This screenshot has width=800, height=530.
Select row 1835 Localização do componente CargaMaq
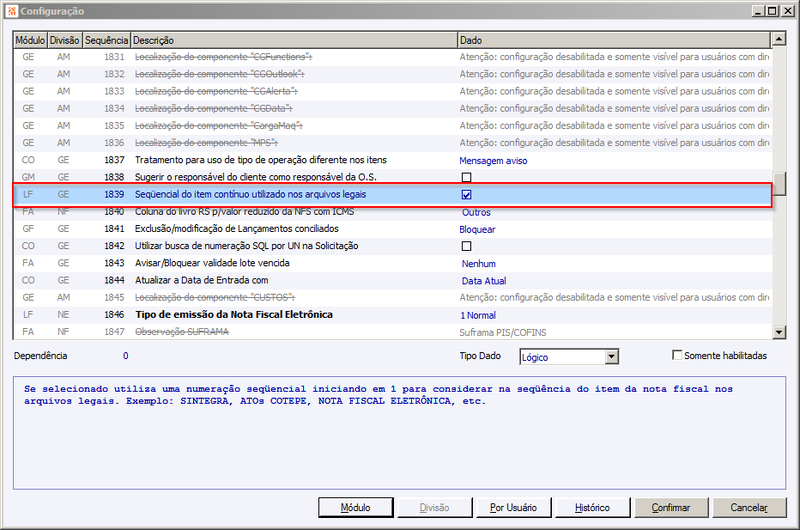(x=392, y=126)
